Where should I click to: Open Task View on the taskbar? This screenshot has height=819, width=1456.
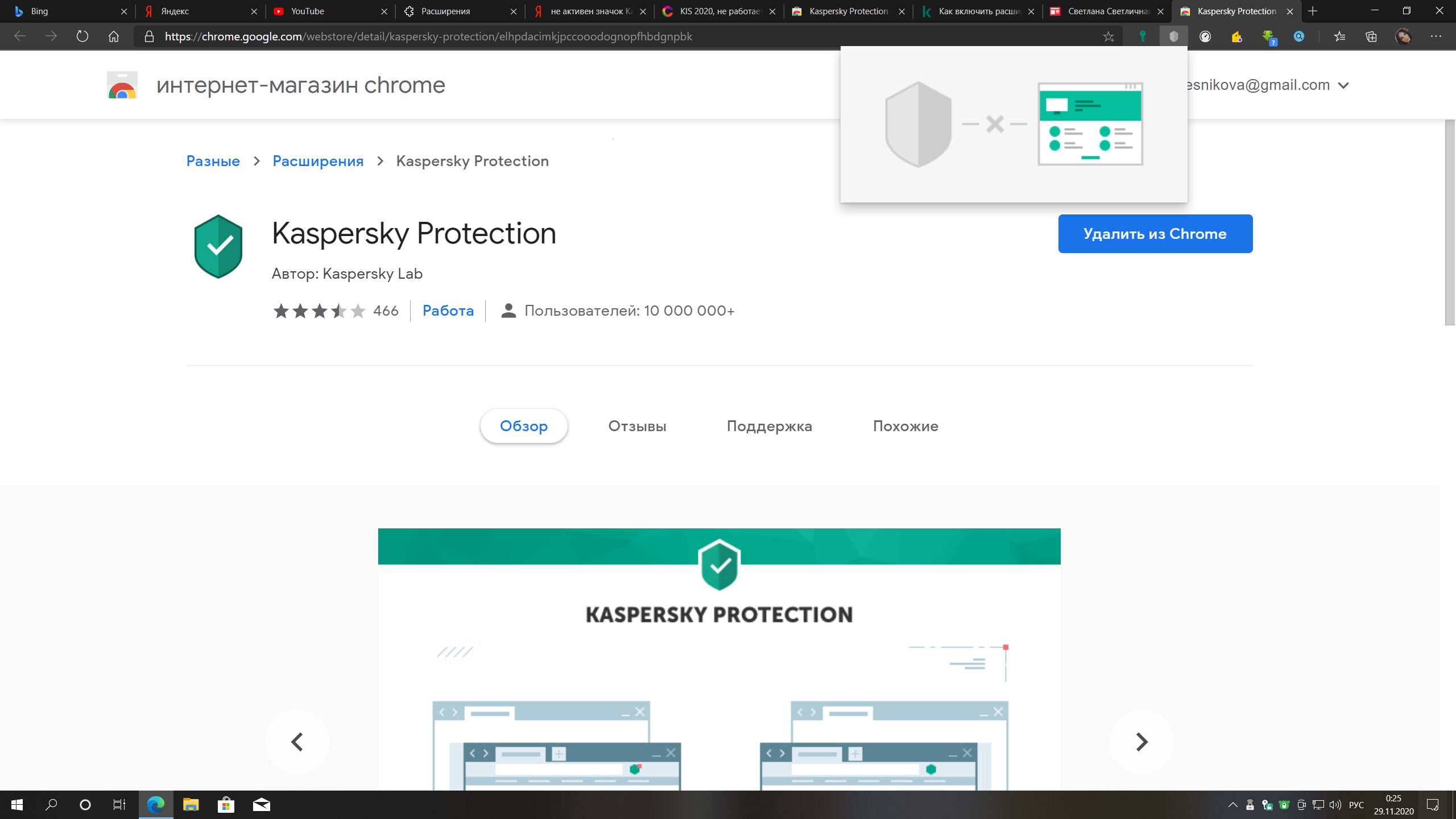[119, 805]
